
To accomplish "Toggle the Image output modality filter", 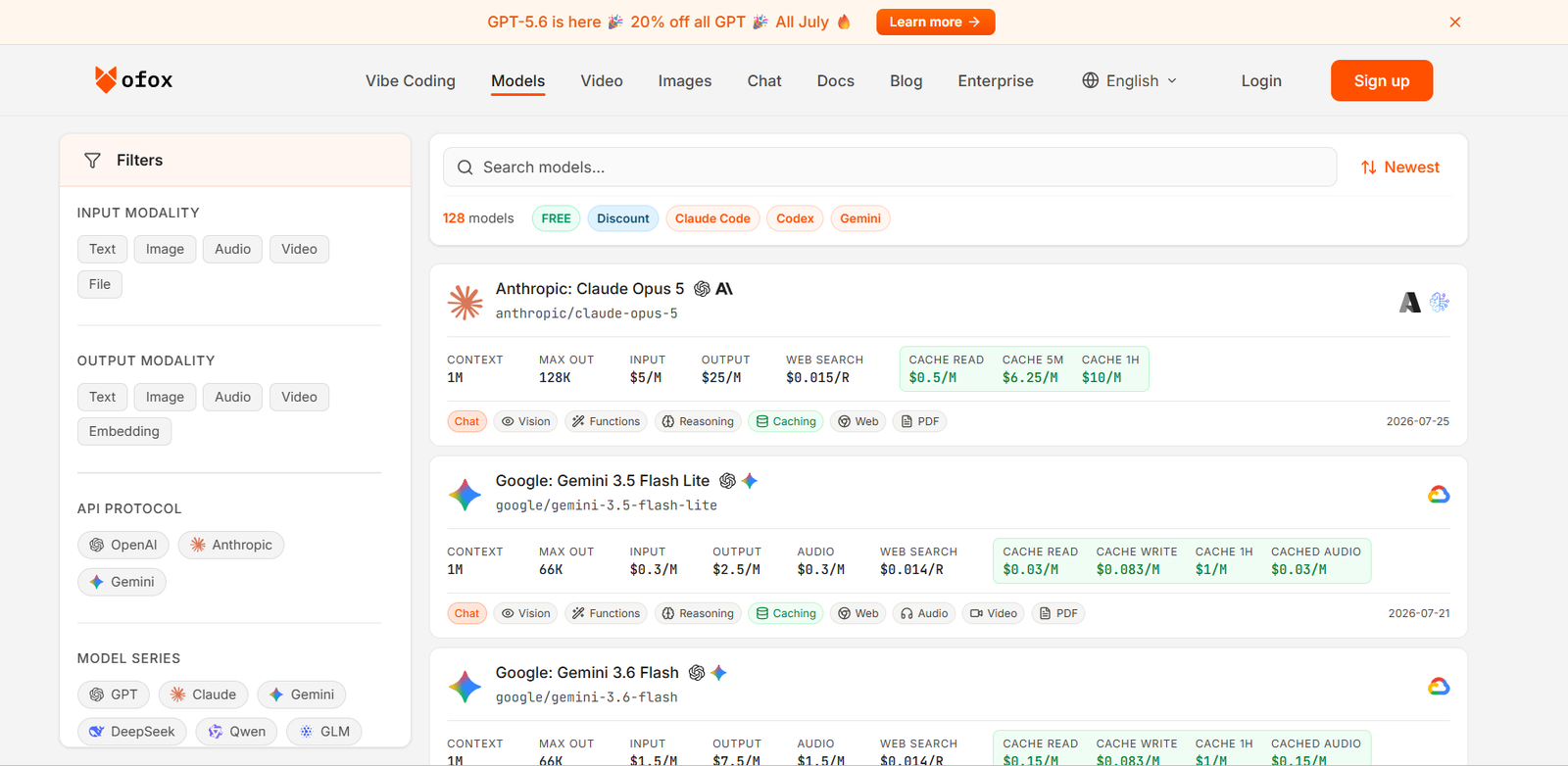I will [x=165, y=397].
